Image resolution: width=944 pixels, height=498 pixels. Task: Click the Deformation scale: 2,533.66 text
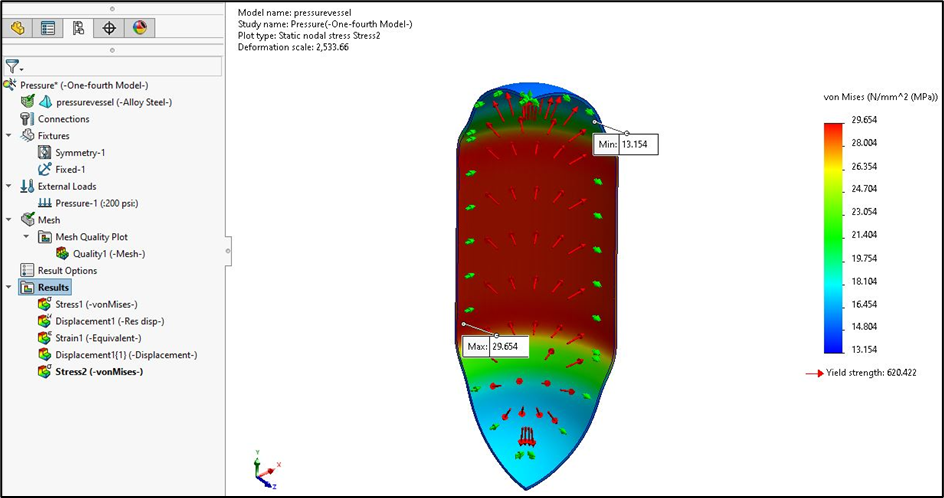pos(293,47)
